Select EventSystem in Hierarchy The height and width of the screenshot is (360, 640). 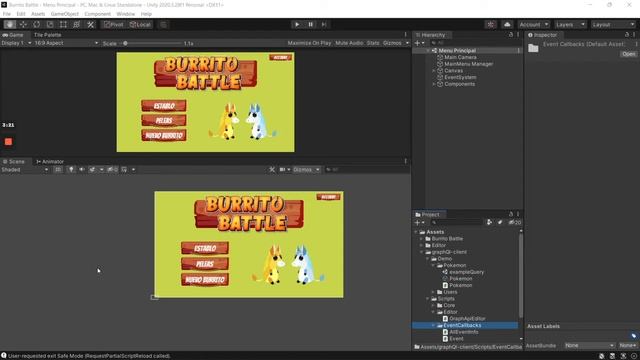(x=460, y=77)
